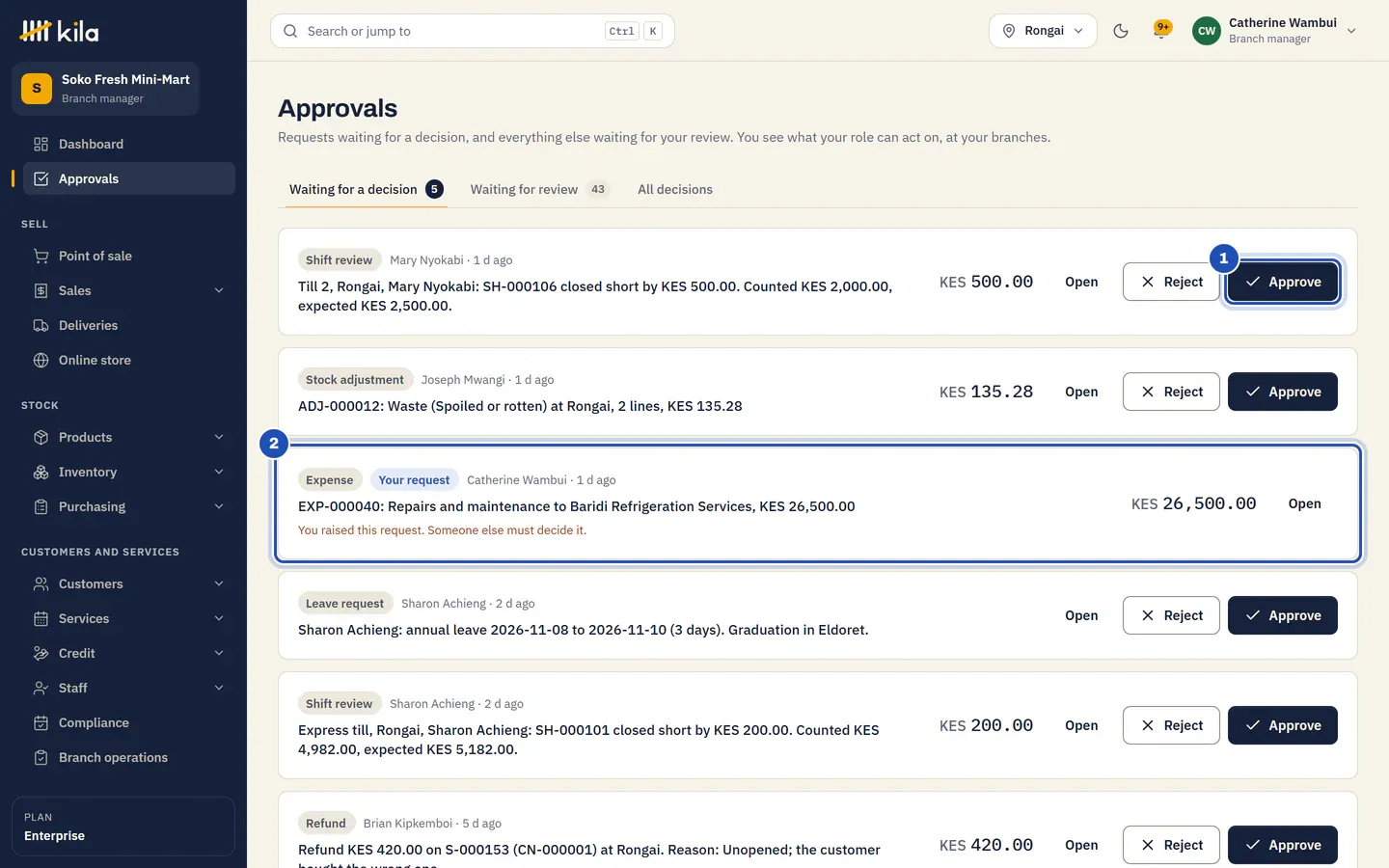Approve Brian Kipkemboi's refund
This screenshot has width=1389, height=868.
click(1283, 845)
